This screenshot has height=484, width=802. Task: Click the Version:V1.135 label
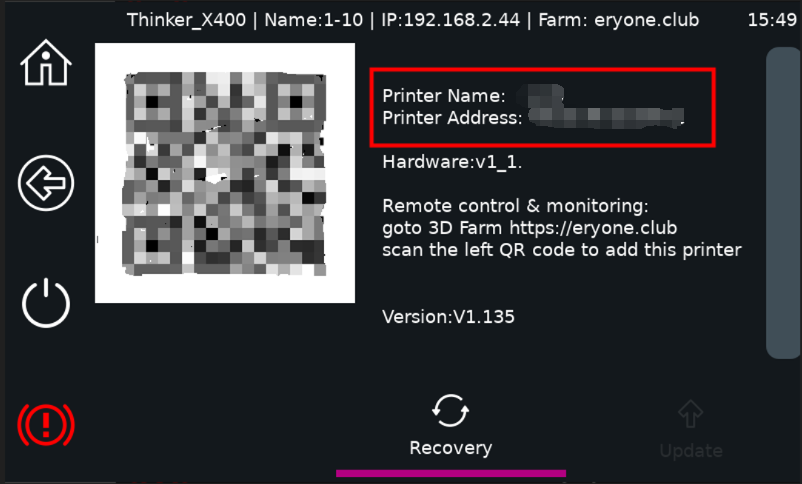tap(448, 317)
